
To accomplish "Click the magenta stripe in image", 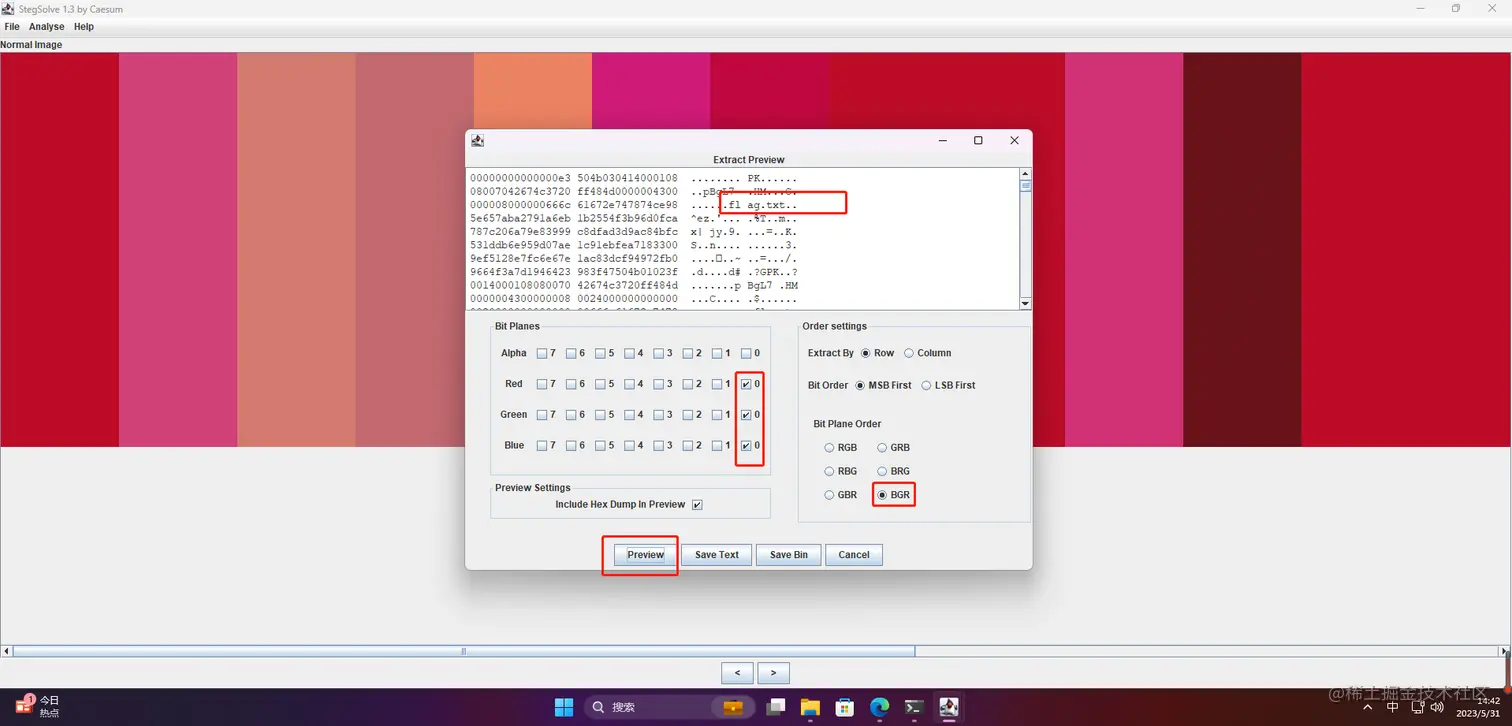I will [x=651, y=90].
